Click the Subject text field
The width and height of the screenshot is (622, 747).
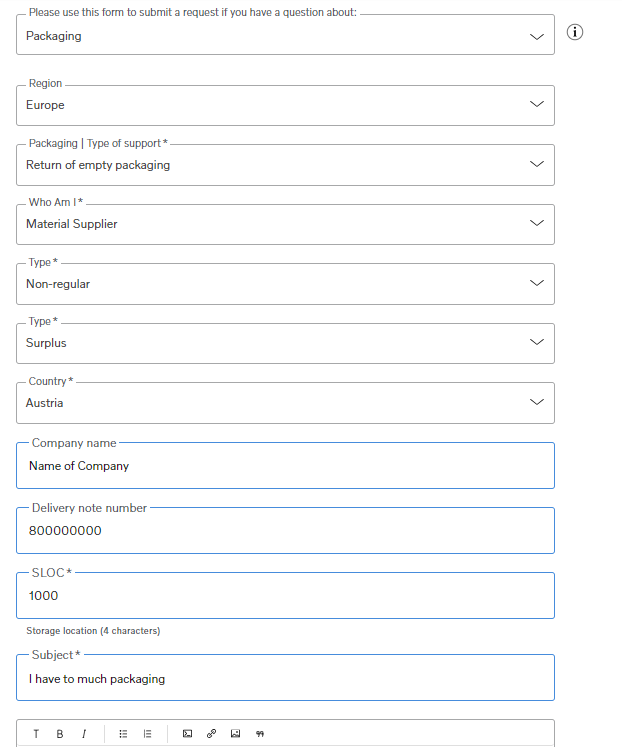[x=285, y=677]
